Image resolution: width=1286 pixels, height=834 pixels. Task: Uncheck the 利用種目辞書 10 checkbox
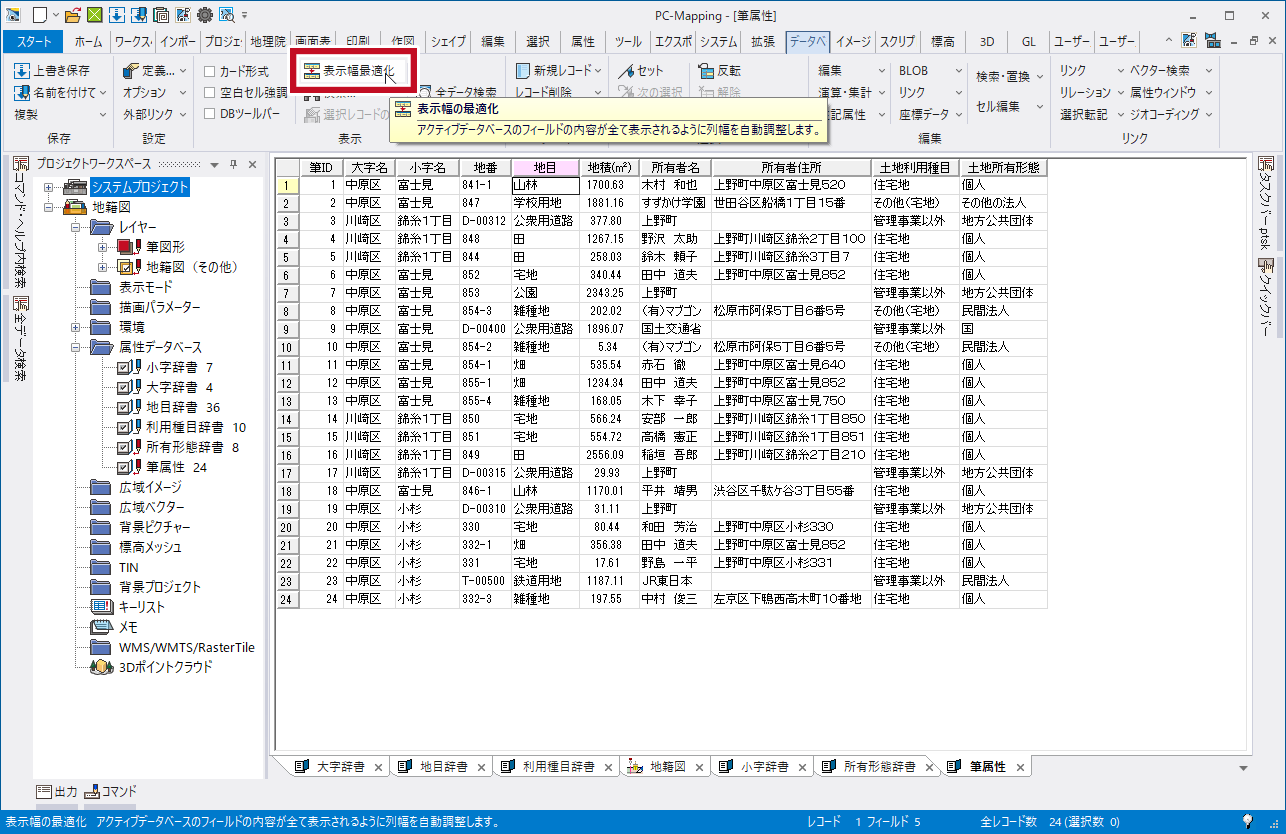point(123,427)
